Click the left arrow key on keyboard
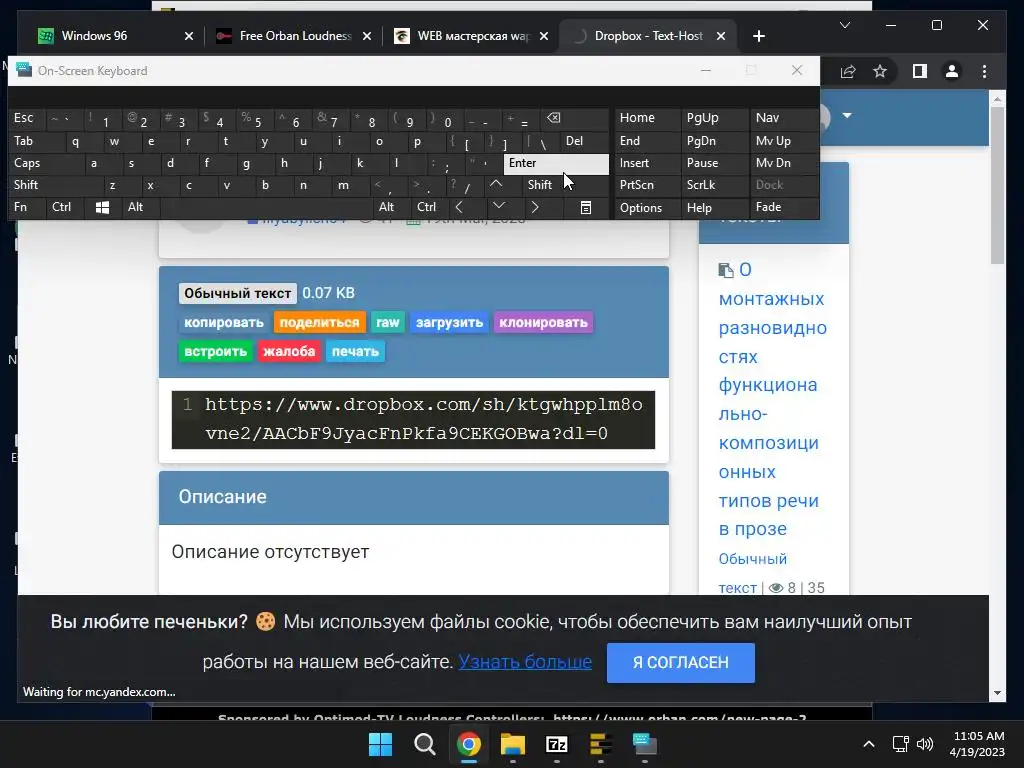1024x768 pixels. point(459,207)
